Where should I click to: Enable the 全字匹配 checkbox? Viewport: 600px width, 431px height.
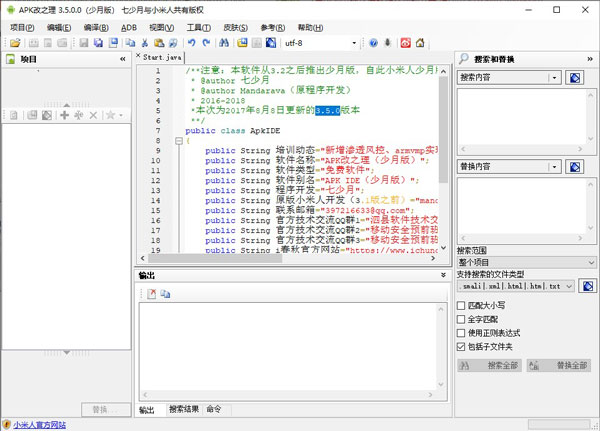click(x=461, y=319)
